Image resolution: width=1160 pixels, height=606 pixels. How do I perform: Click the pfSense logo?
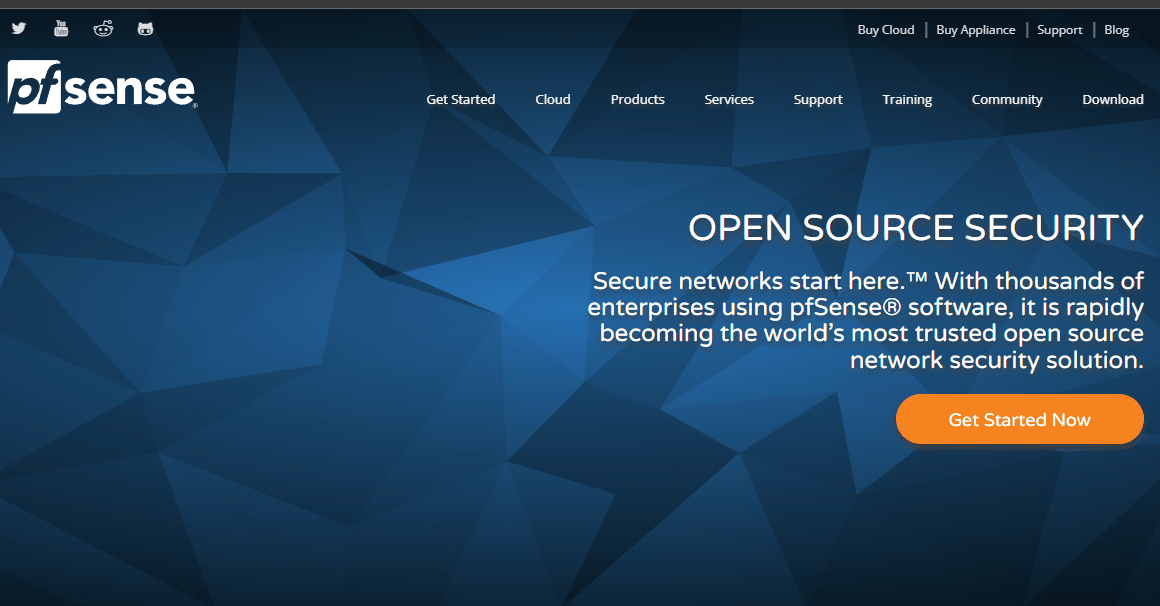coord(101,87)
